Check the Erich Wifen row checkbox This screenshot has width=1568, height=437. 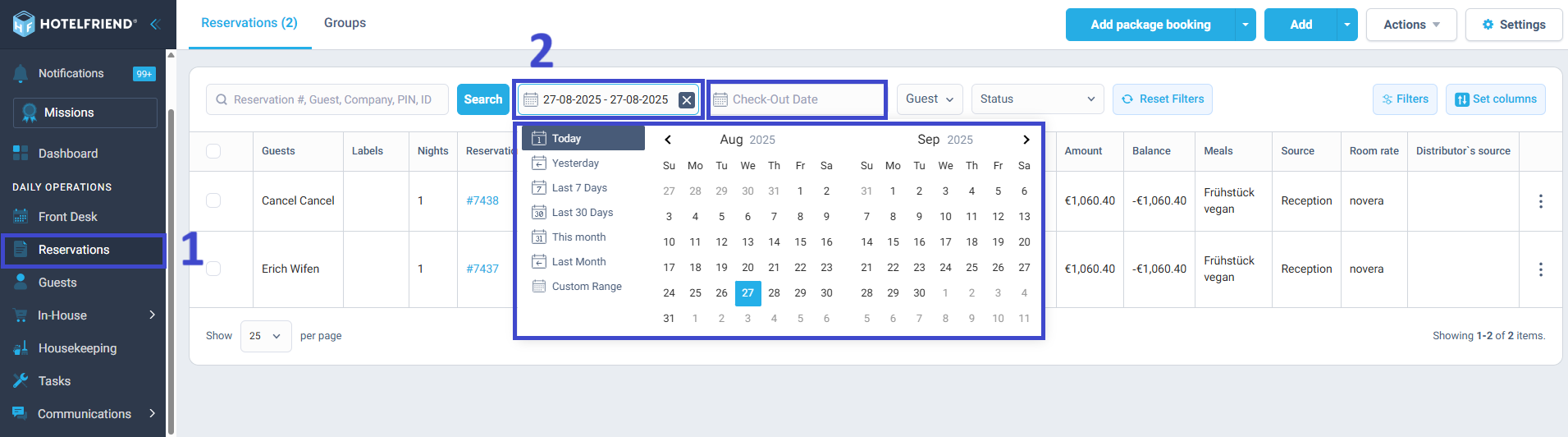click(x=213, y=269)
